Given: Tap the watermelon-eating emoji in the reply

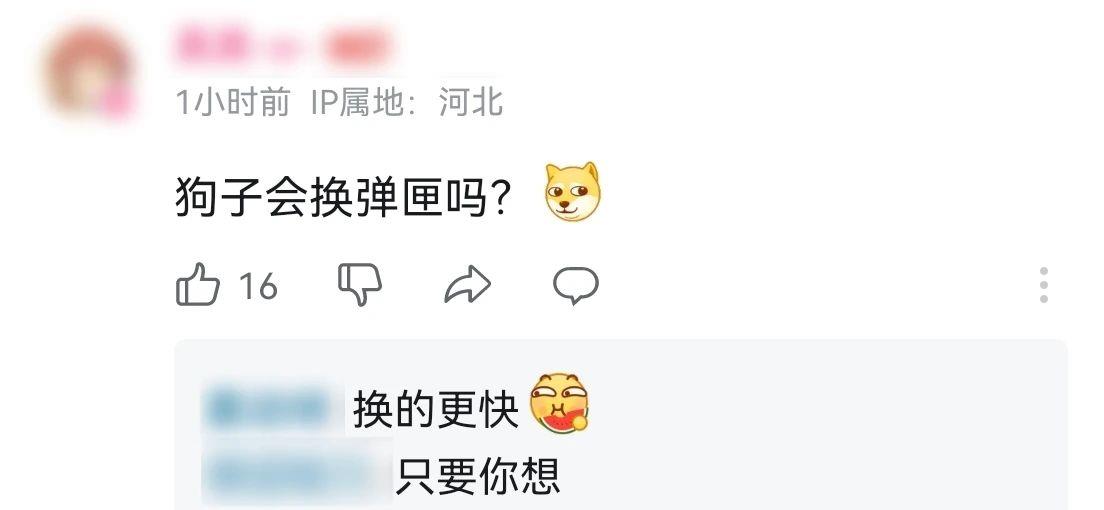Looking at the screenshot, I should pyautogui.click(x=560, y=404).
